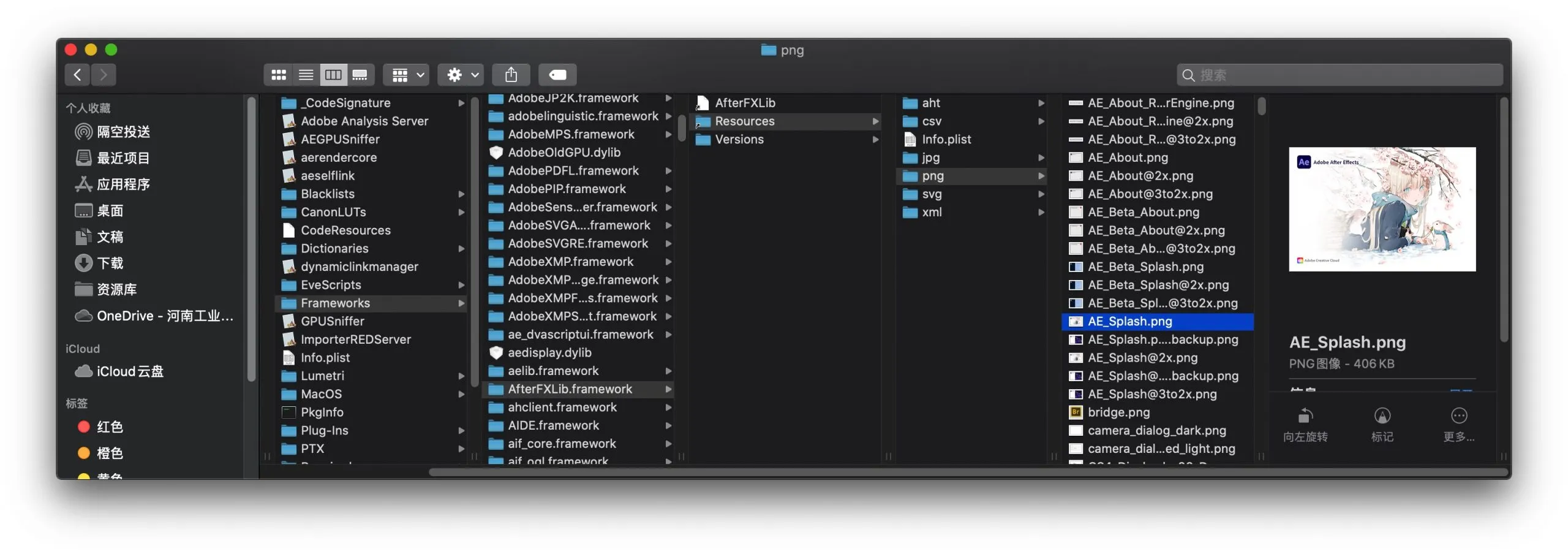The height and width of the screenshot is (554, 1568).
Task: Open Desktop (桌面) in sidebar
Action: point(99,211)
